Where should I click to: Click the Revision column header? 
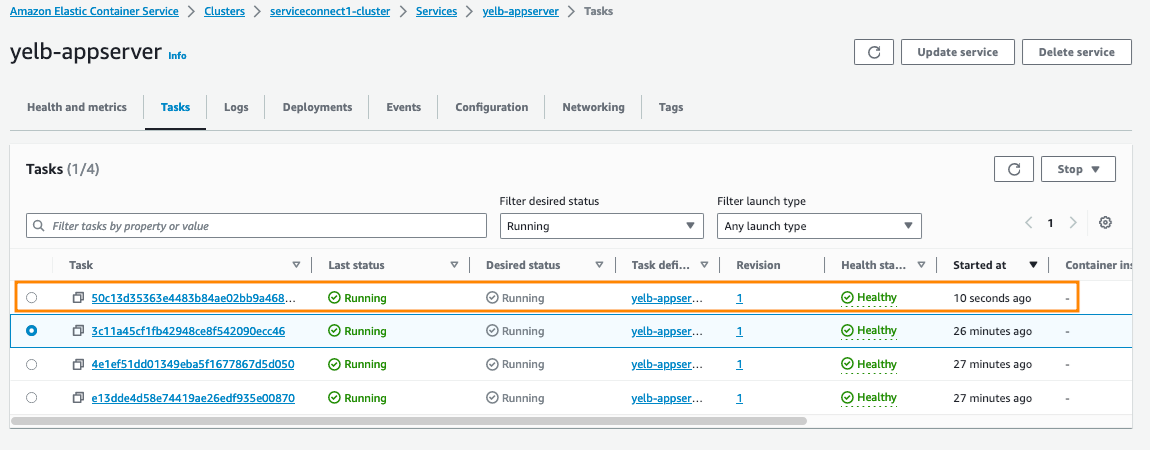pyautogui.click(x=758, y=265)
